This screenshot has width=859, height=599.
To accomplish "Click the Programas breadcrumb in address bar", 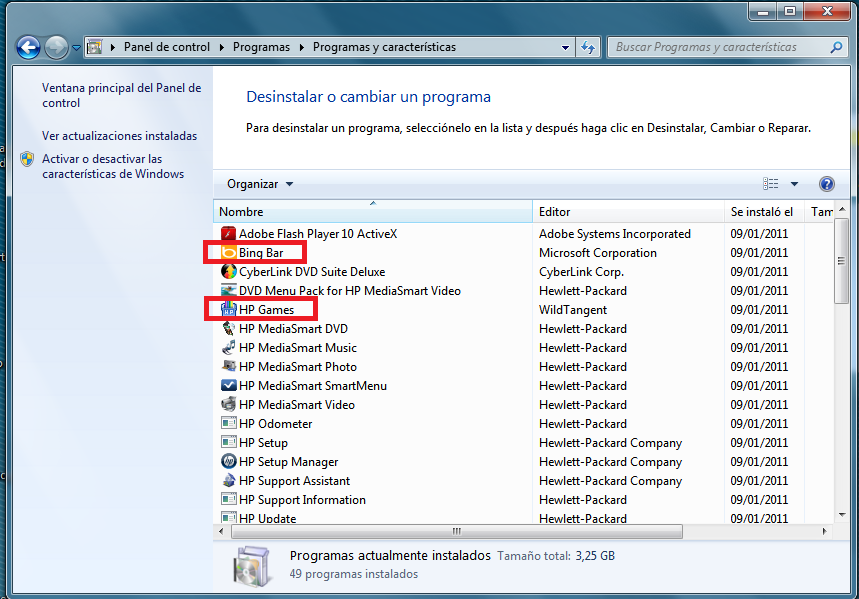I will click(261, 47).
